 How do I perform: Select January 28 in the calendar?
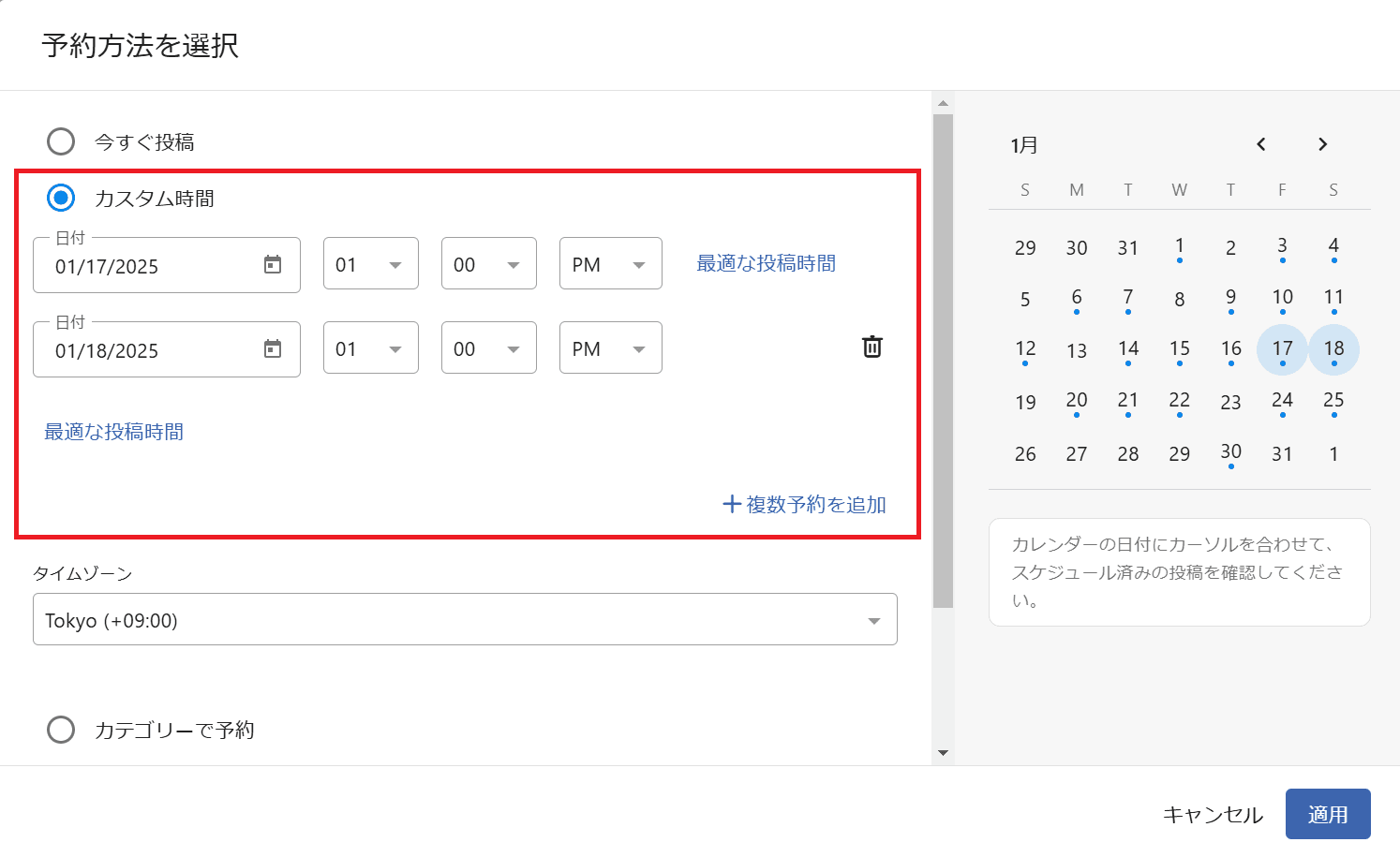coord(1128,453)
